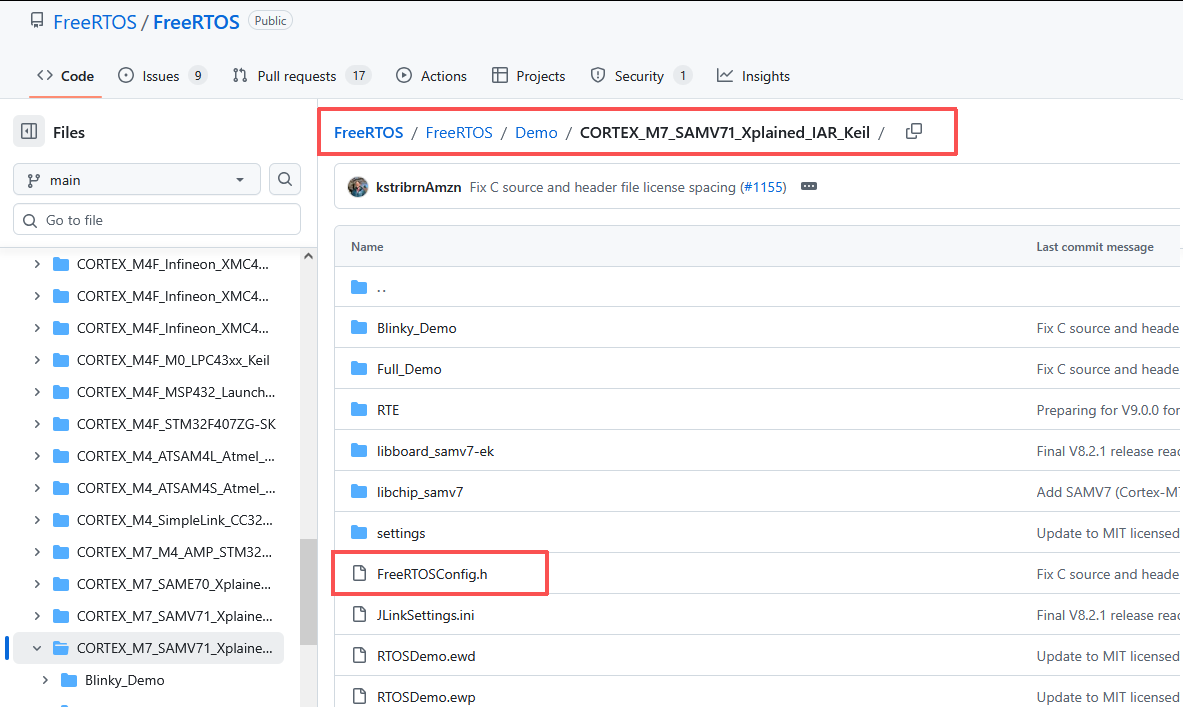
Task: Open the RTOSDemo.ewd file
Action: point(426,656)
